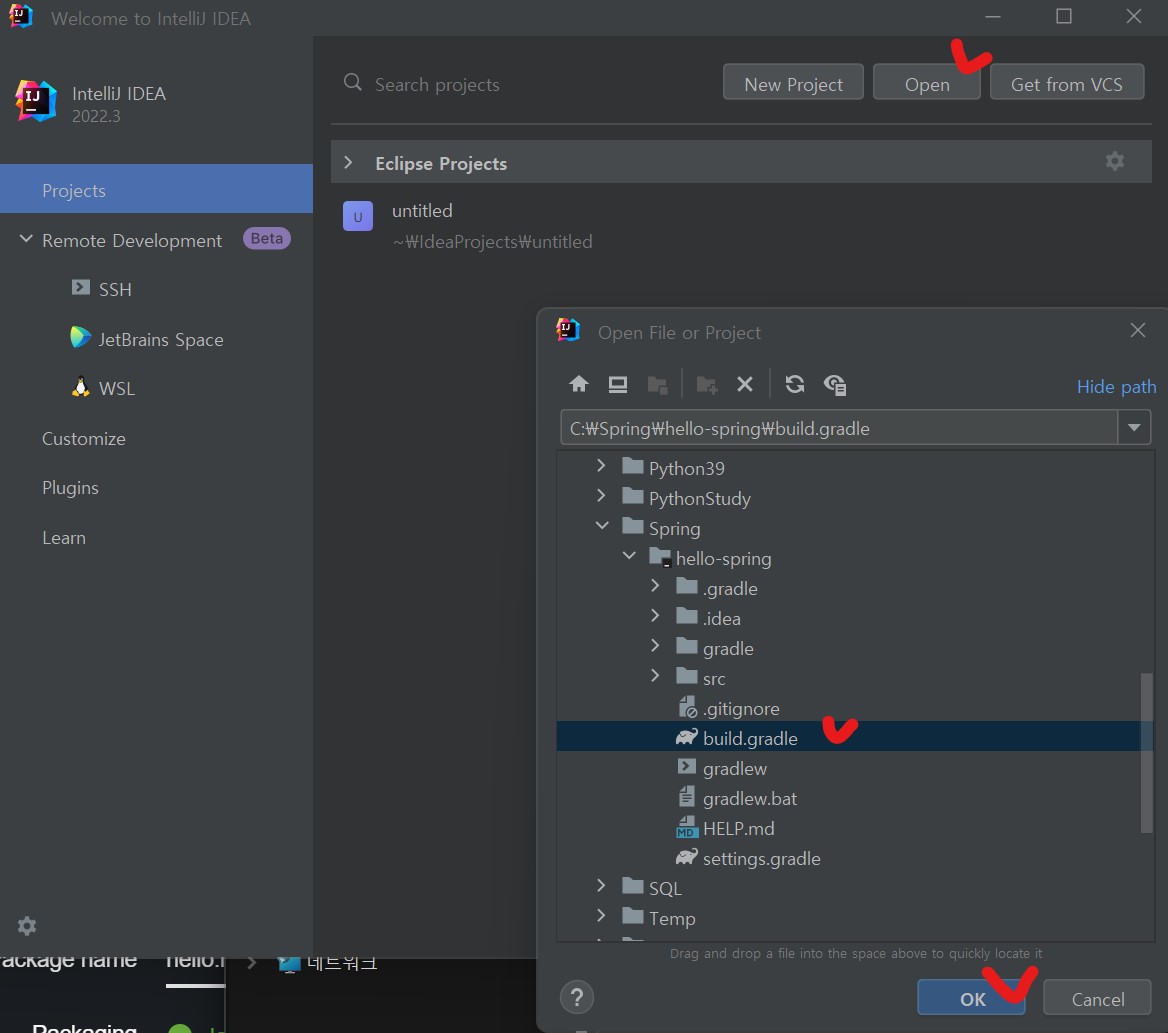Click the gradlew.bat file icon
The width and height of the screenshot is (1168, 1033).
pos(686,797)
